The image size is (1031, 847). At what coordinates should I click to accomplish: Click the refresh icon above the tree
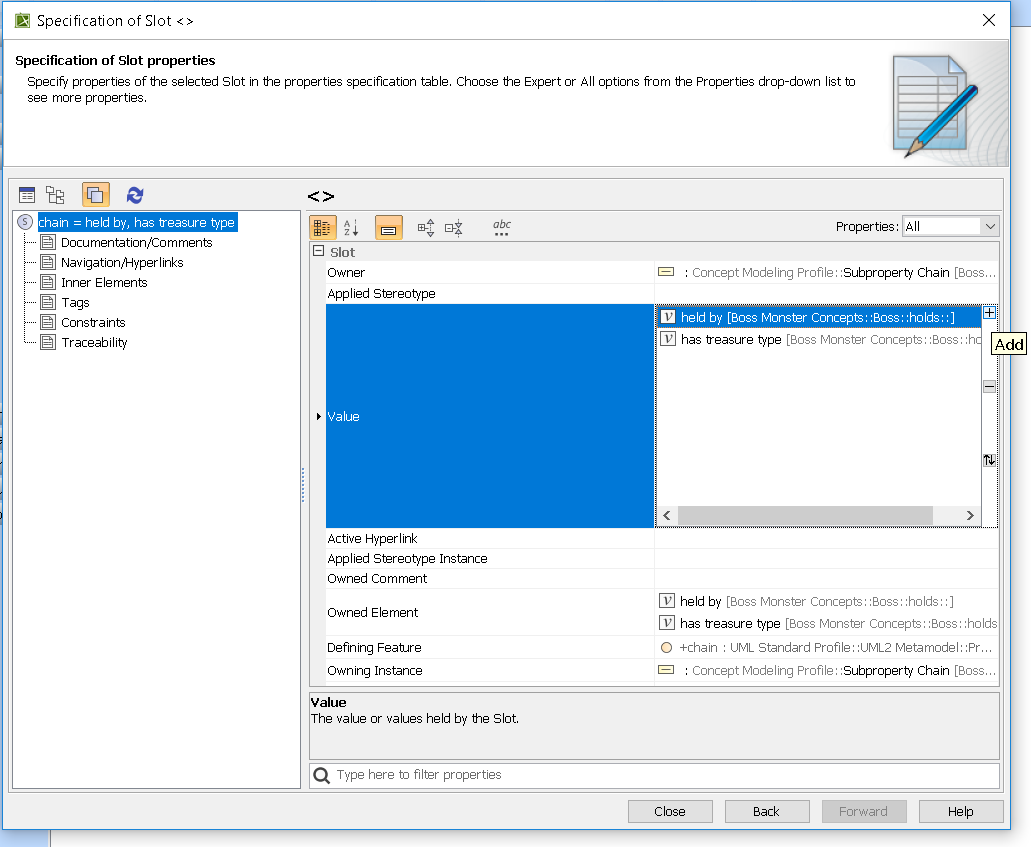point(135,195)
